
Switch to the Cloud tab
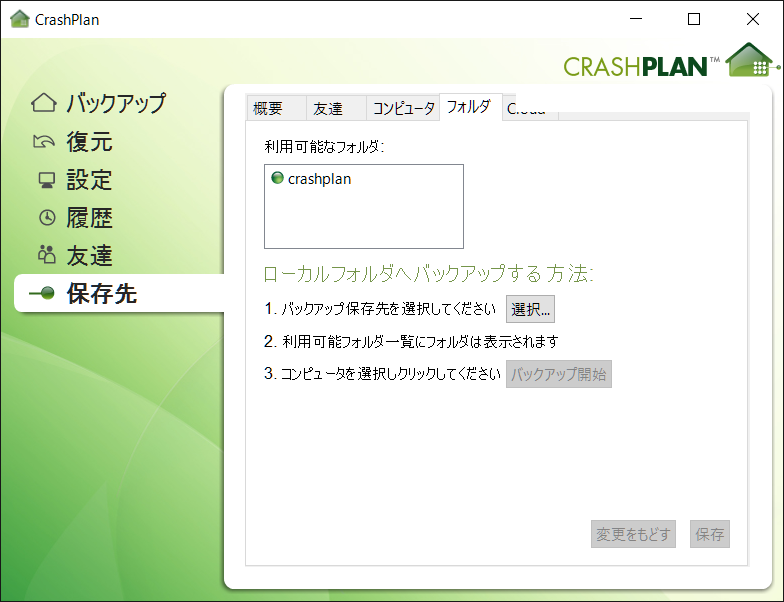[x=530, y=108]
